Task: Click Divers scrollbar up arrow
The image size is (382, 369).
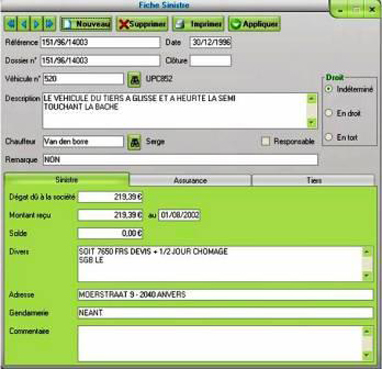Action: (x=367, y=252)
